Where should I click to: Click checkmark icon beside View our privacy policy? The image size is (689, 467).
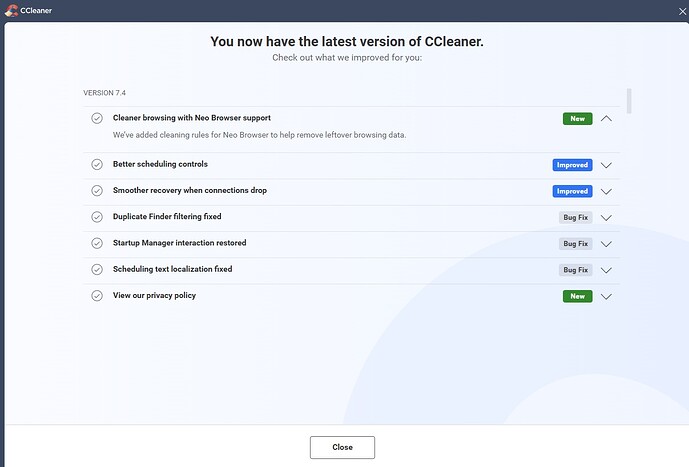97,296
